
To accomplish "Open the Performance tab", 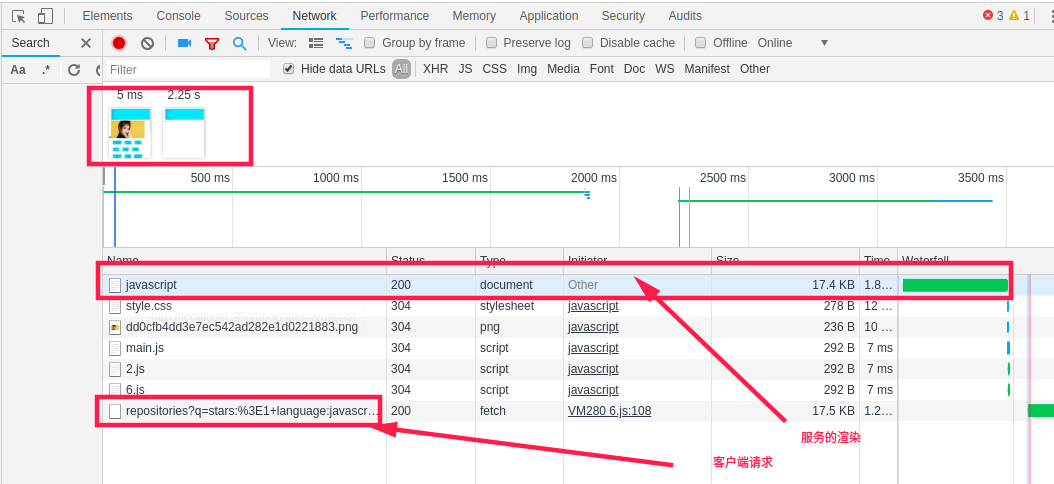I will [x=394, y=16].
